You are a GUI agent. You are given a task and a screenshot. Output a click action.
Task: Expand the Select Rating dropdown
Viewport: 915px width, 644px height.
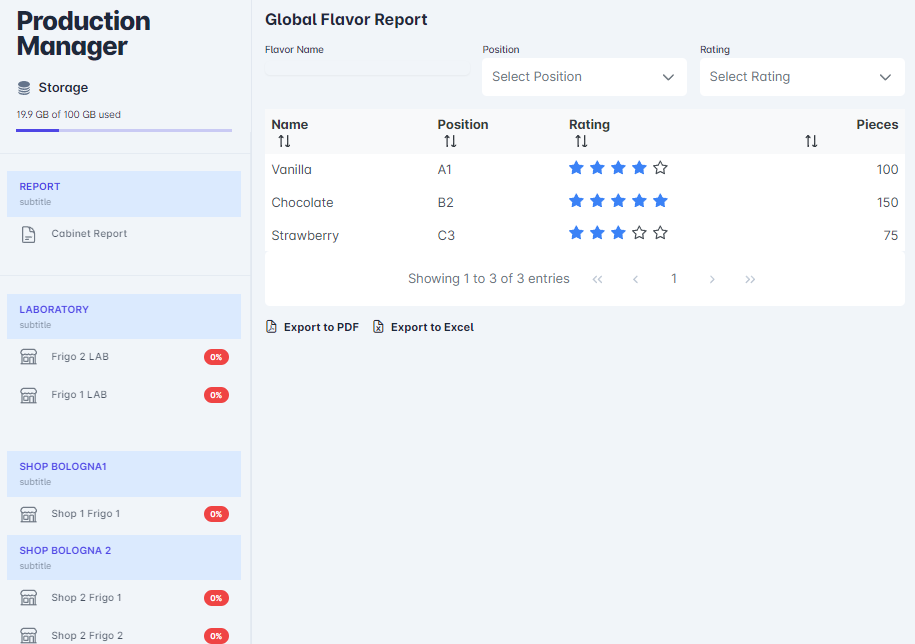[x=801, y=77]
